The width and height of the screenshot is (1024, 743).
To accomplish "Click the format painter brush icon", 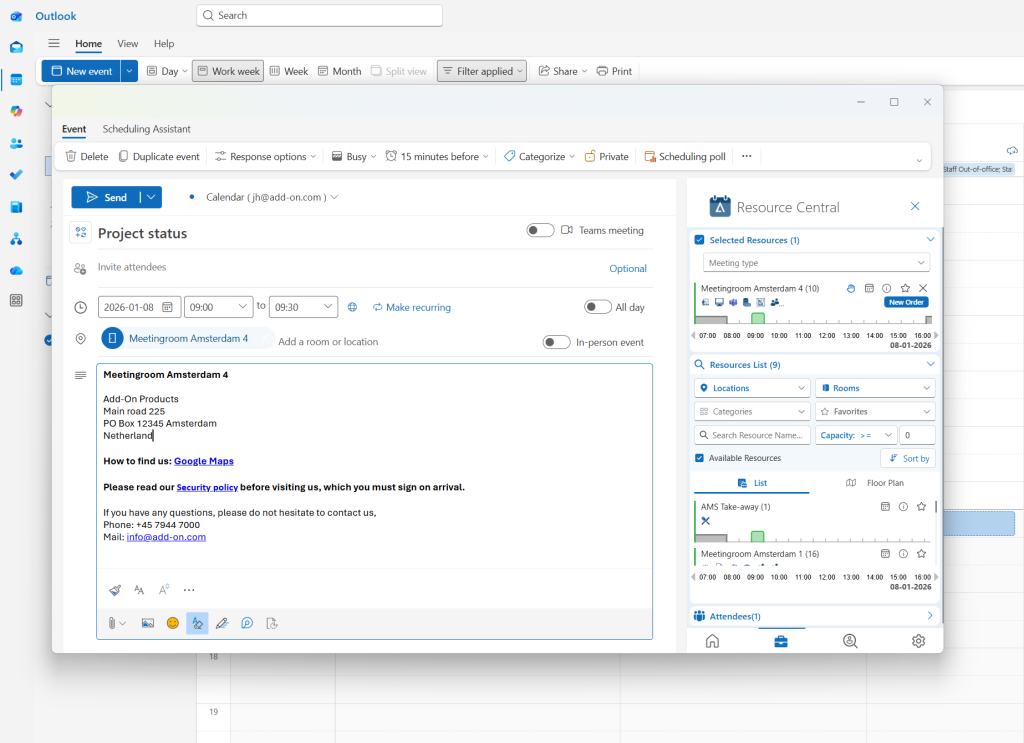I will tap(115, 590).
